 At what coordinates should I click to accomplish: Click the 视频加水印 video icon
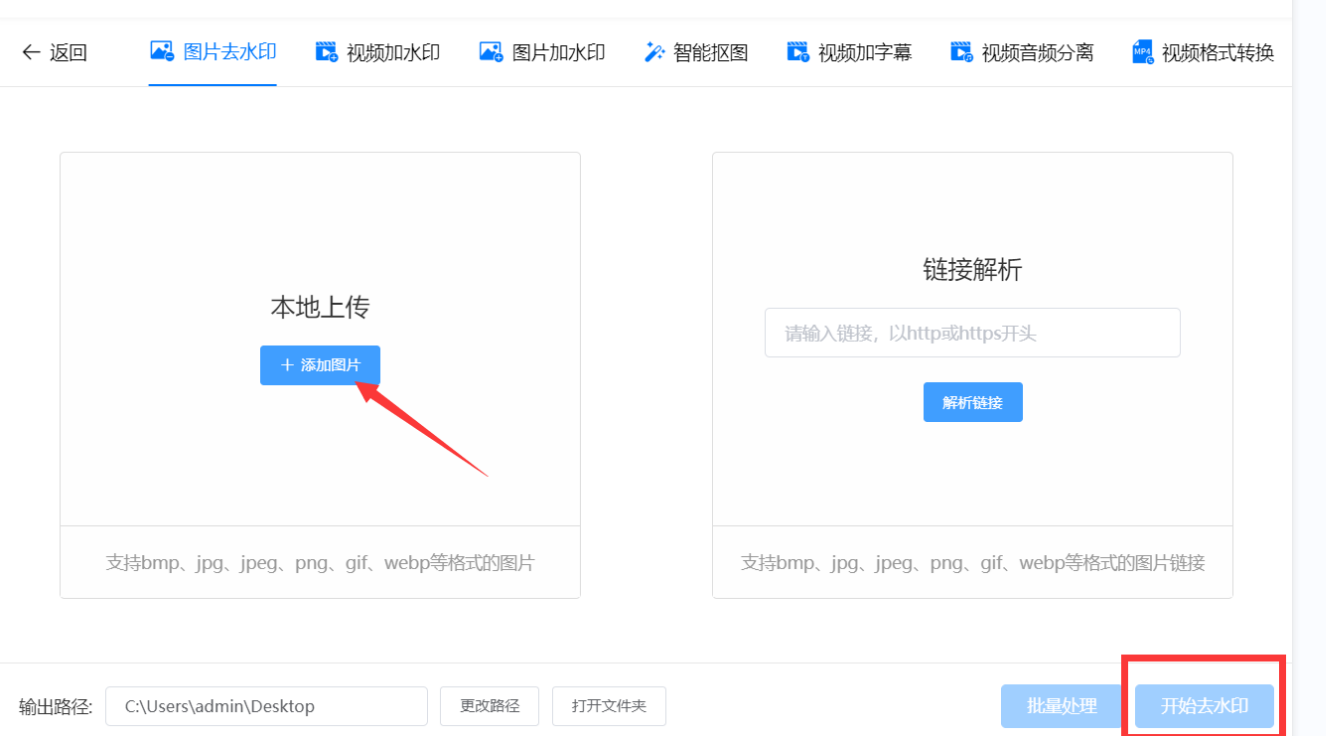tap(327, 52)
